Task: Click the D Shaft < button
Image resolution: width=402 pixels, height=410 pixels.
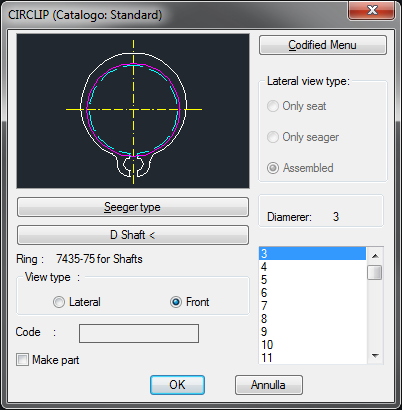Action: click(133, 235)
